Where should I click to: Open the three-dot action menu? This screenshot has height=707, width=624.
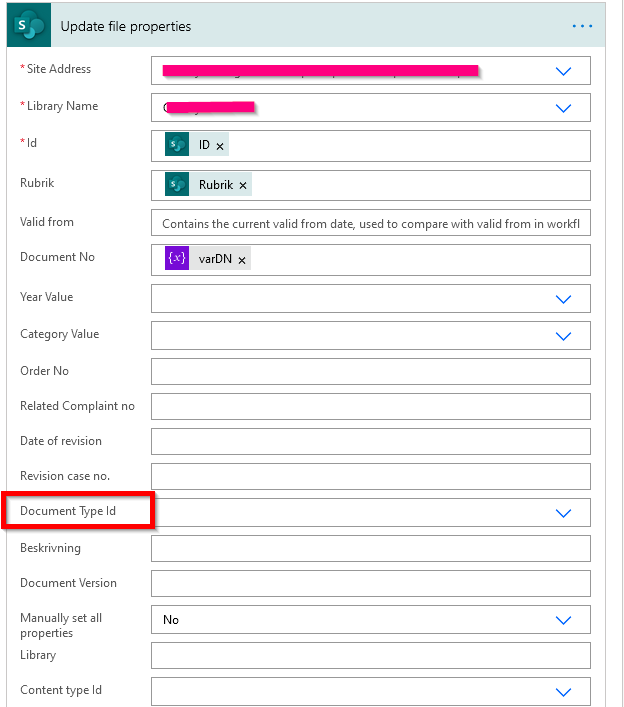click(x=583, y=26)
